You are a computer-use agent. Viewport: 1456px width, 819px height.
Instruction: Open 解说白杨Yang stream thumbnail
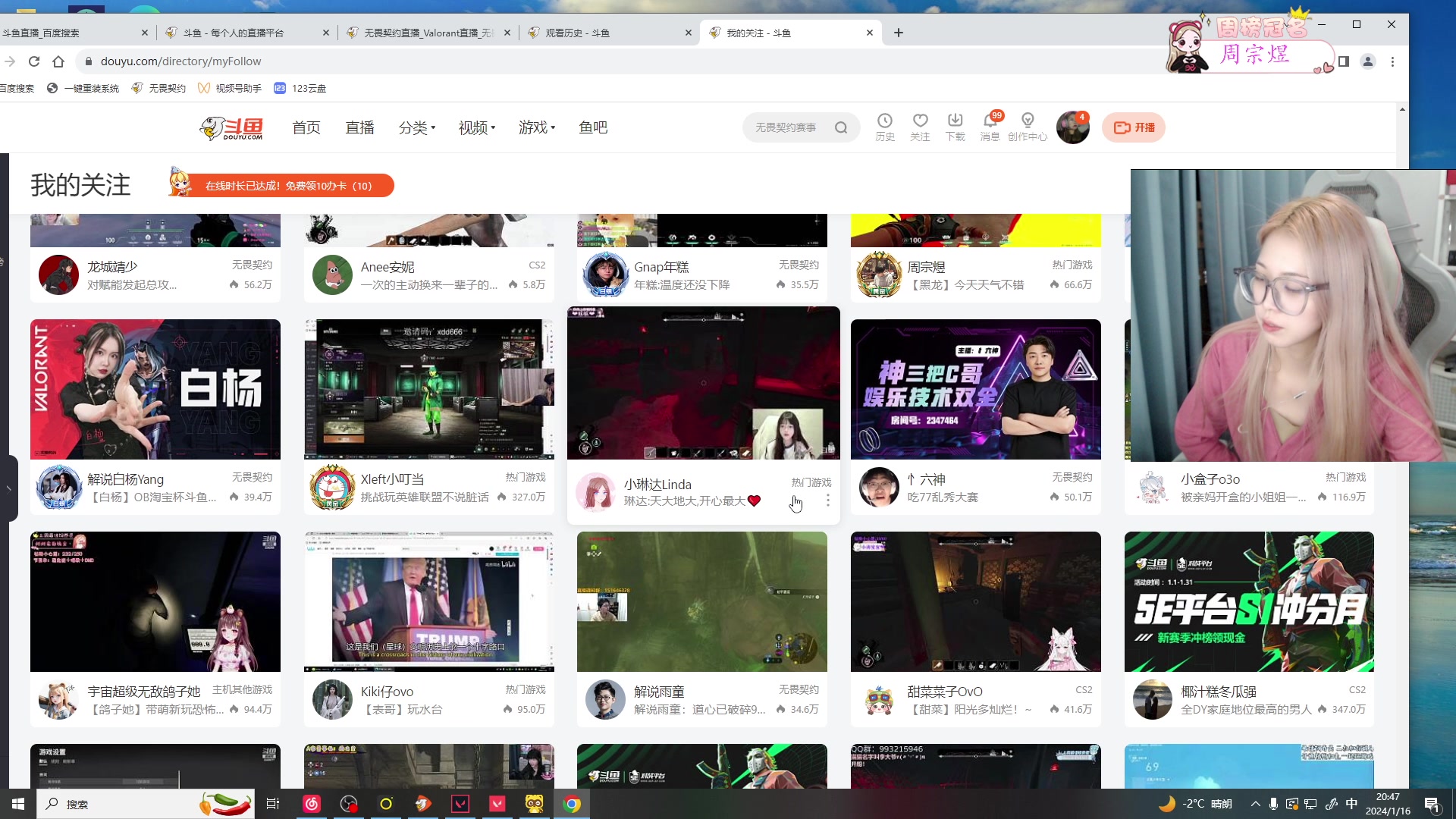[x=155, y=389]
